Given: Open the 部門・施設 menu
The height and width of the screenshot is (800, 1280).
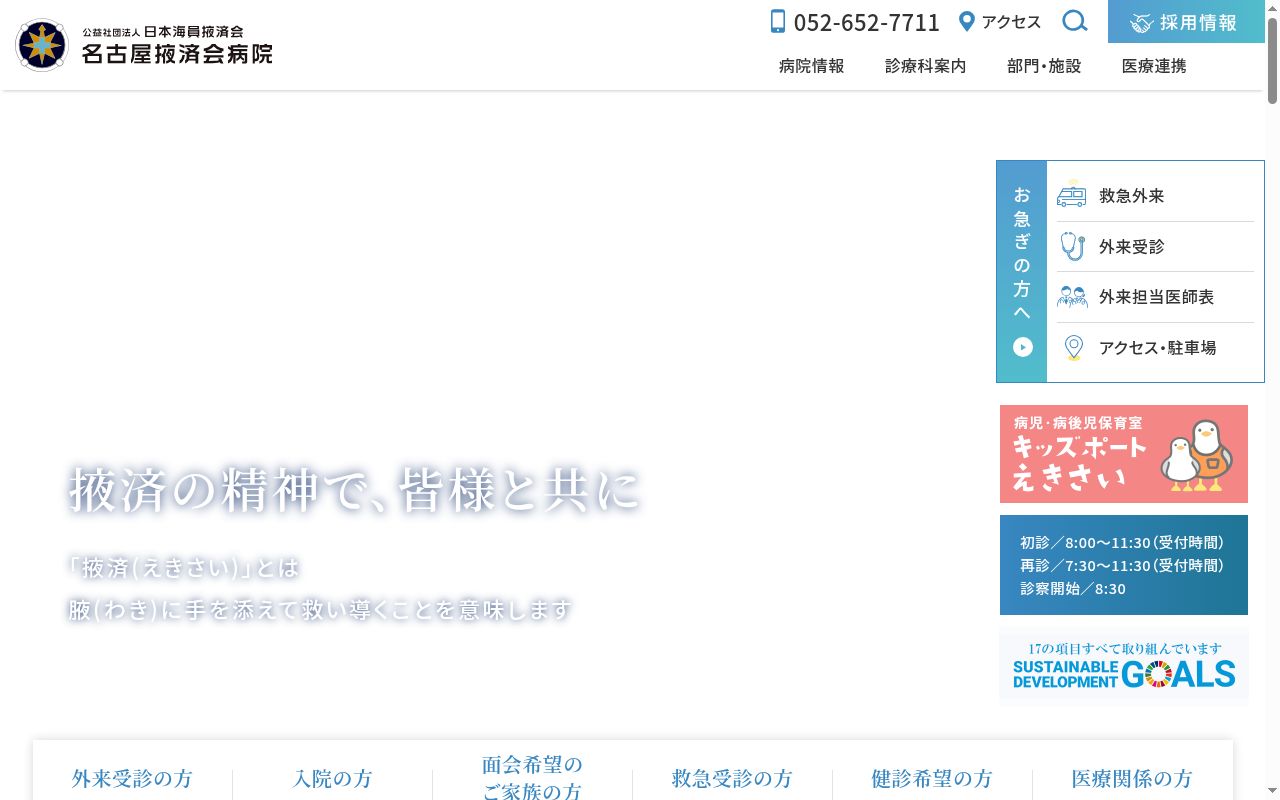Looking at the screenshot, I should 1044,66.
